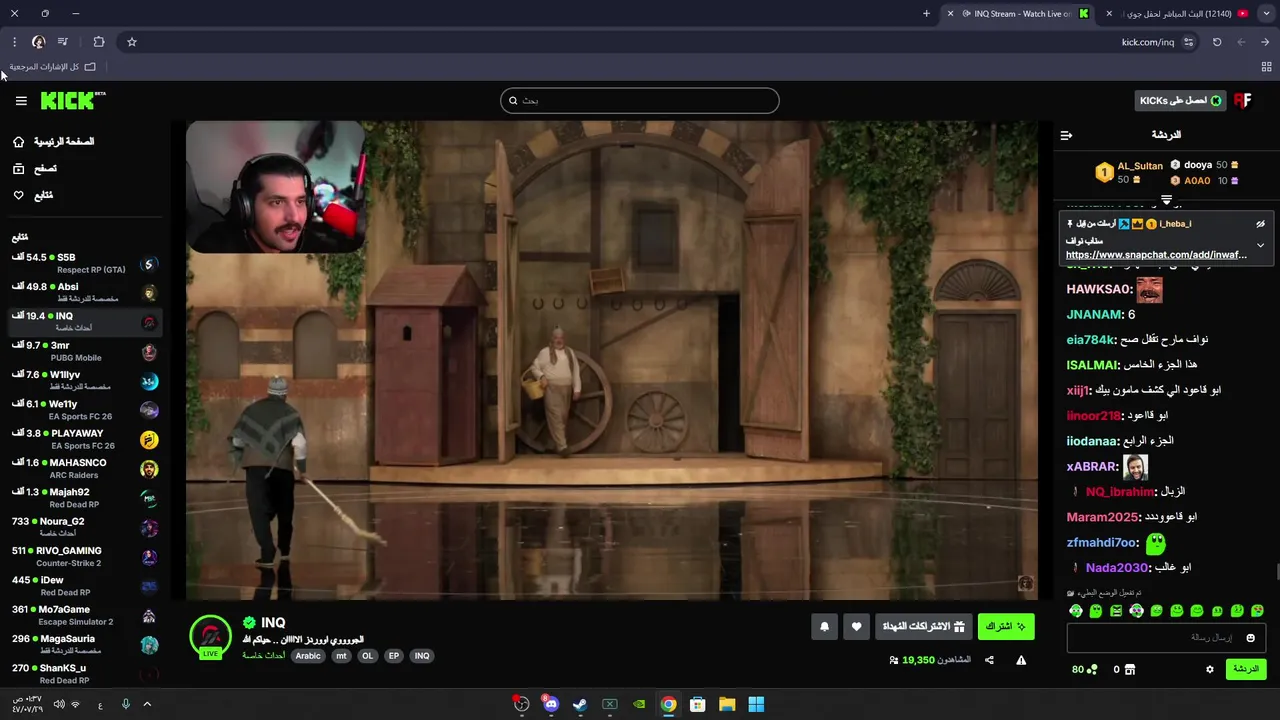The height and width of the screenshot is (720, 1280).
Task: Open the user profile avatar at header
Action: pos(1243,100)
